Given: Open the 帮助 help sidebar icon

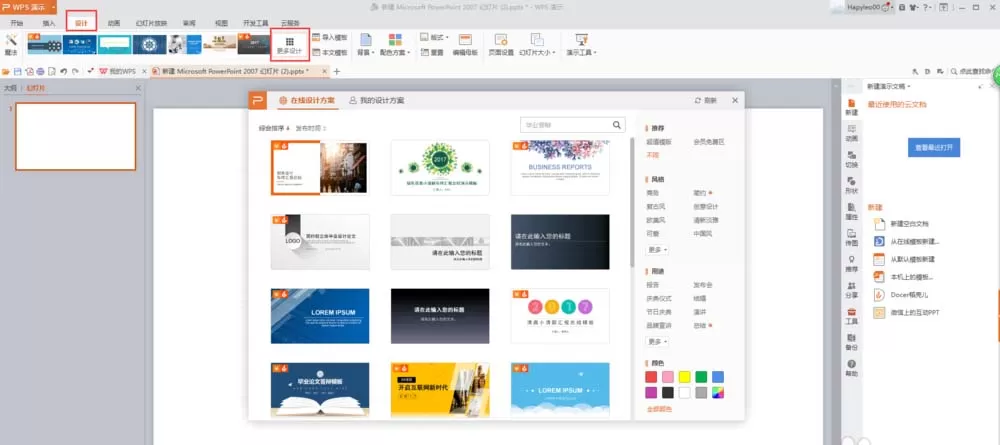Looking at the screenshot, I should click(x=851, y=368).
